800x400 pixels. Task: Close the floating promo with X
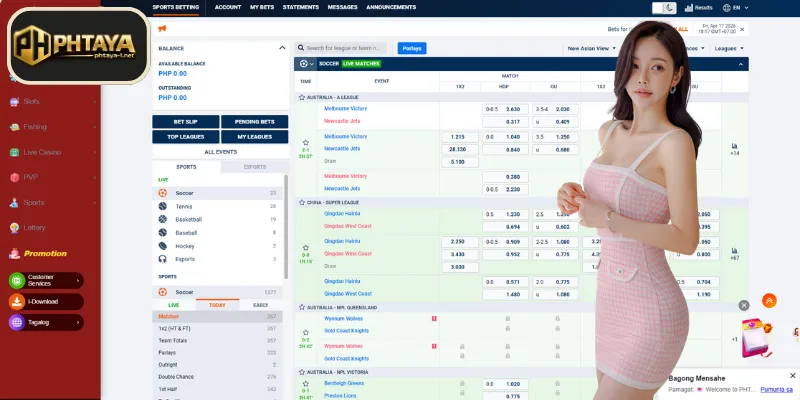click(744, 306)
